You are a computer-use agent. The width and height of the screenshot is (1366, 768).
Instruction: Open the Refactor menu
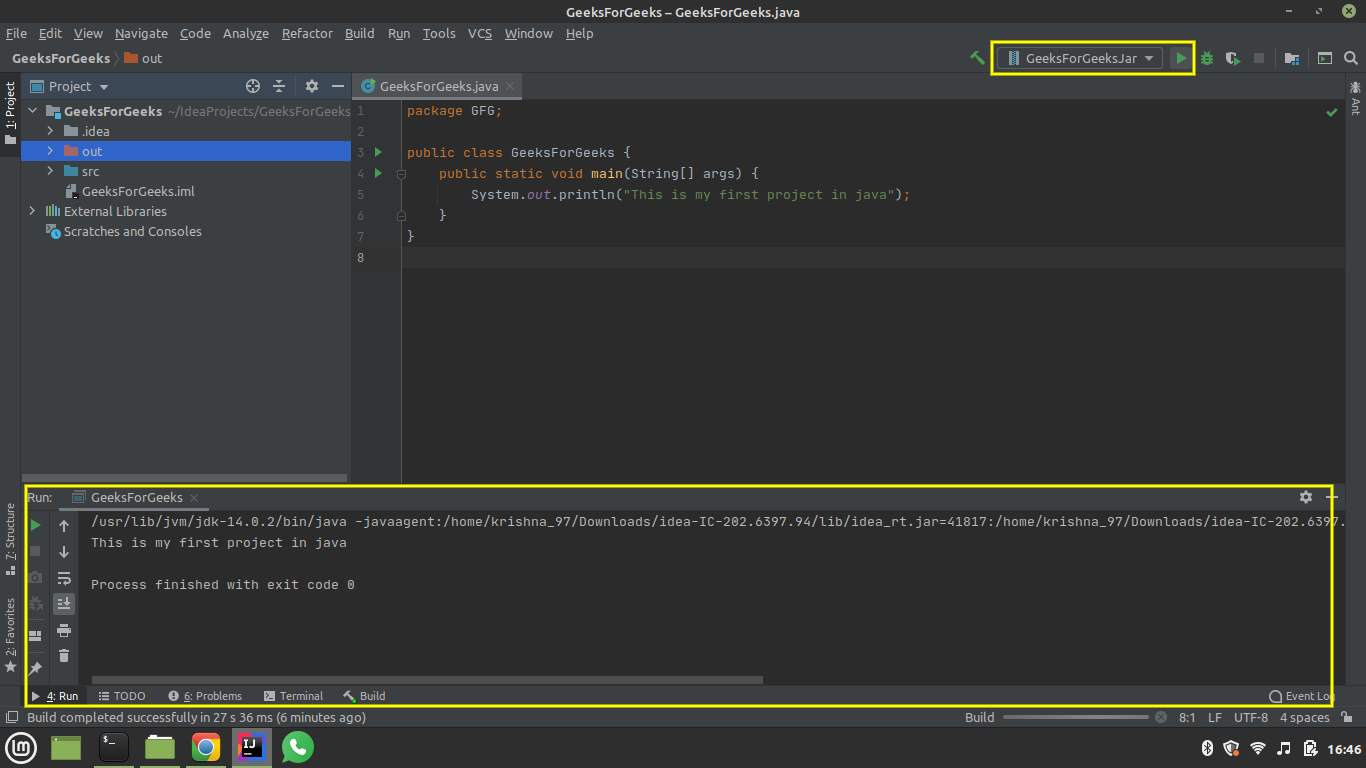(x=307, y=33)
